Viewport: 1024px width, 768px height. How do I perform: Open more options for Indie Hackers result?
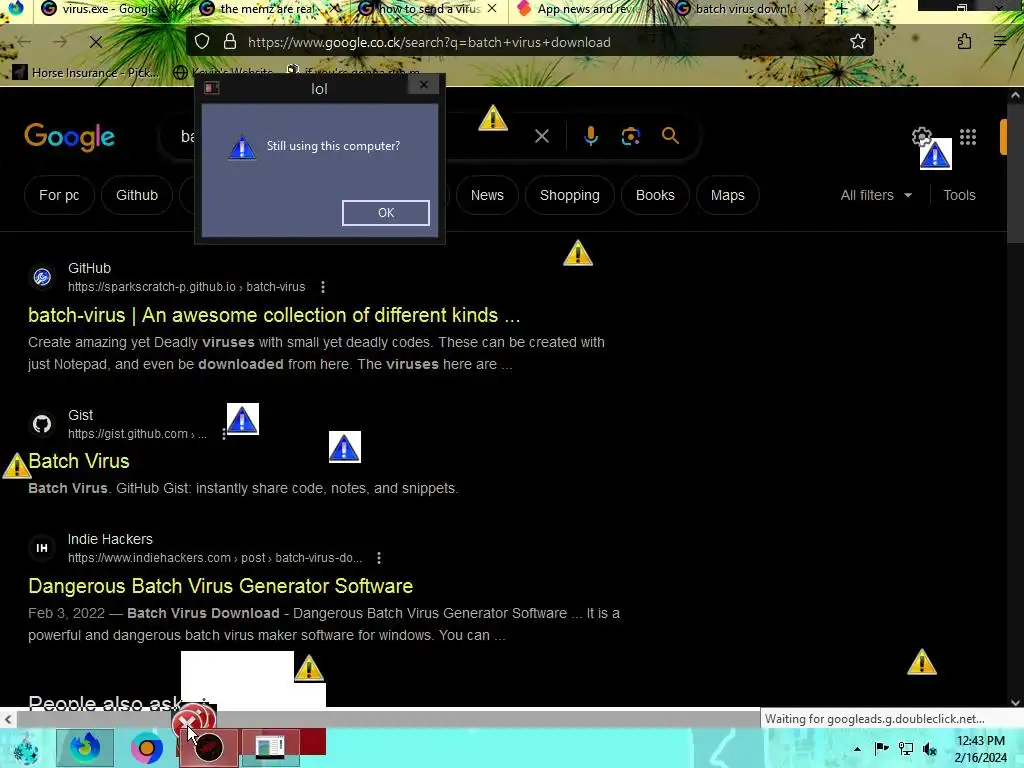coord(379,558)
